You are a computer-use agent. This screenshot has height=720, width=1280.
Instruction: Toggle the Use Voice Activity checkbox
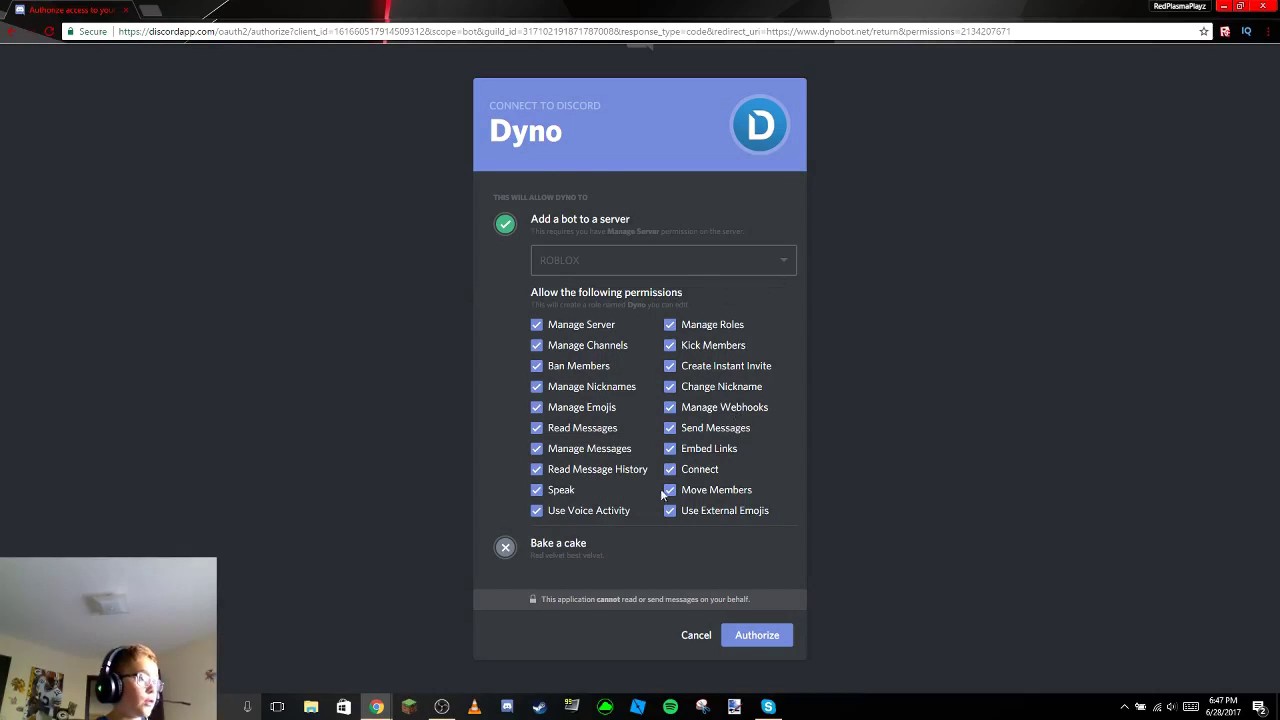click(537, 510)
